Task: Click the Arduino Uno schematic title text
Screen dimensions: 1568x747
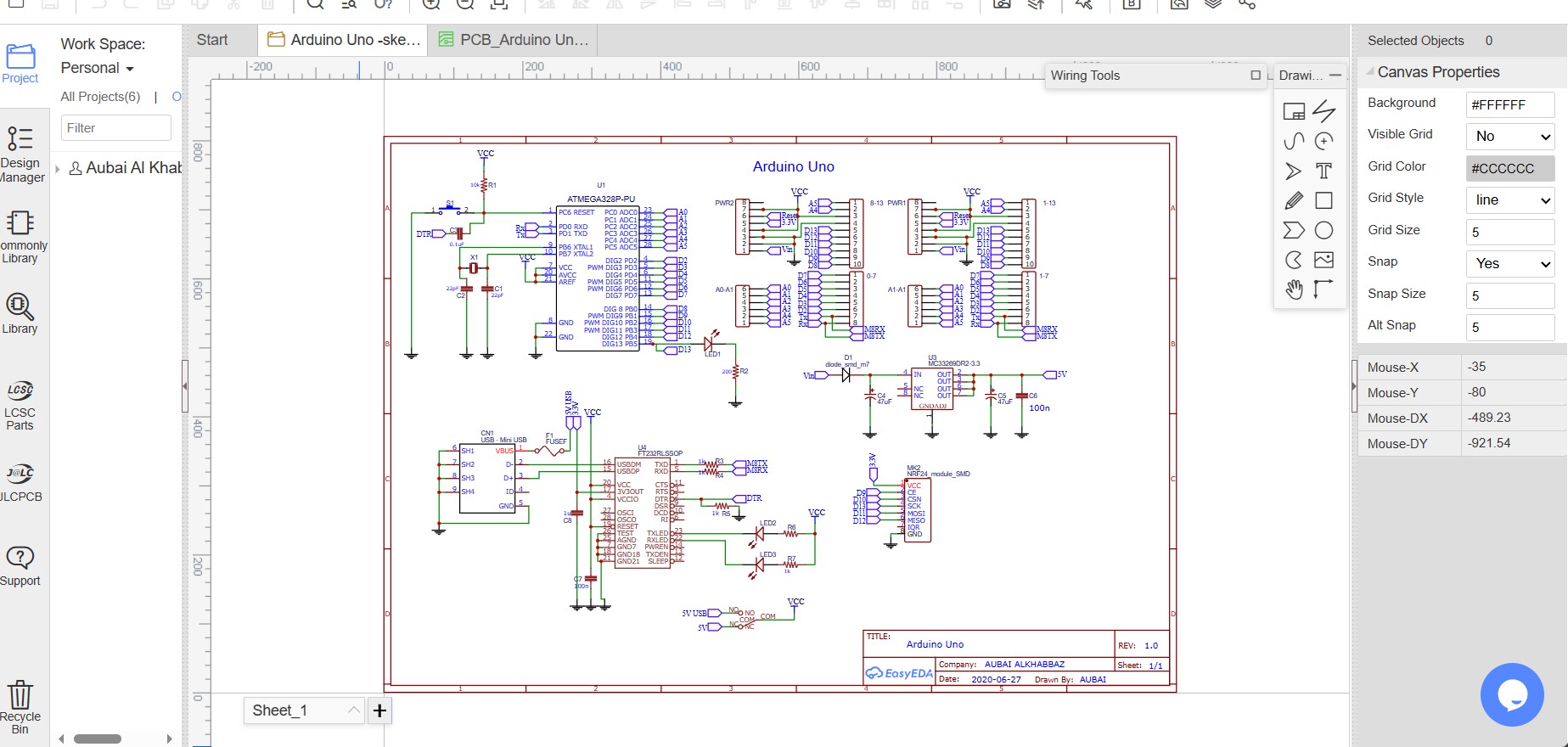Action: [x=793, y=166]
